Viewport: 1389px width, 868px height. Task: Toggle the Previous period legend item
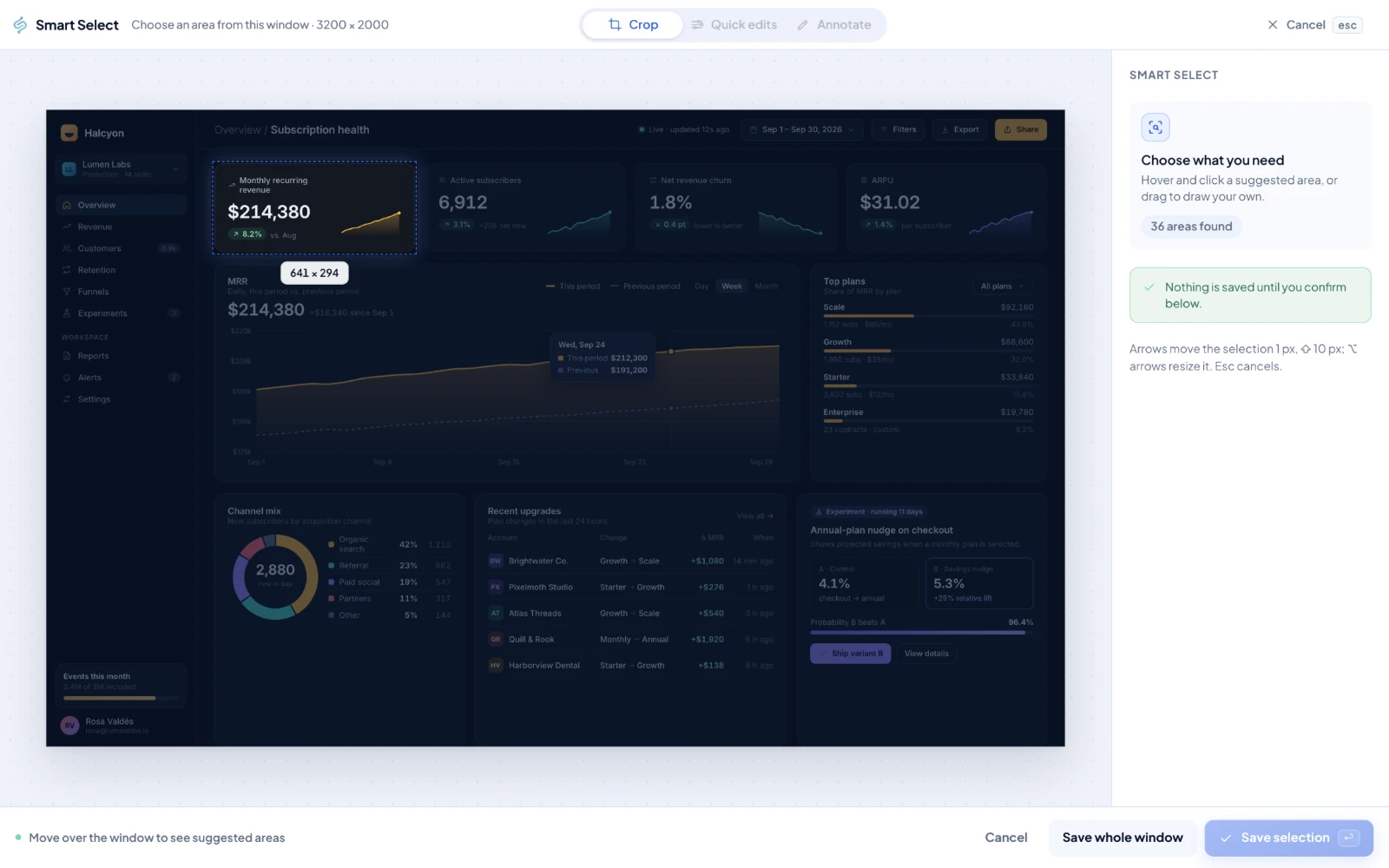tap(645, 286)
